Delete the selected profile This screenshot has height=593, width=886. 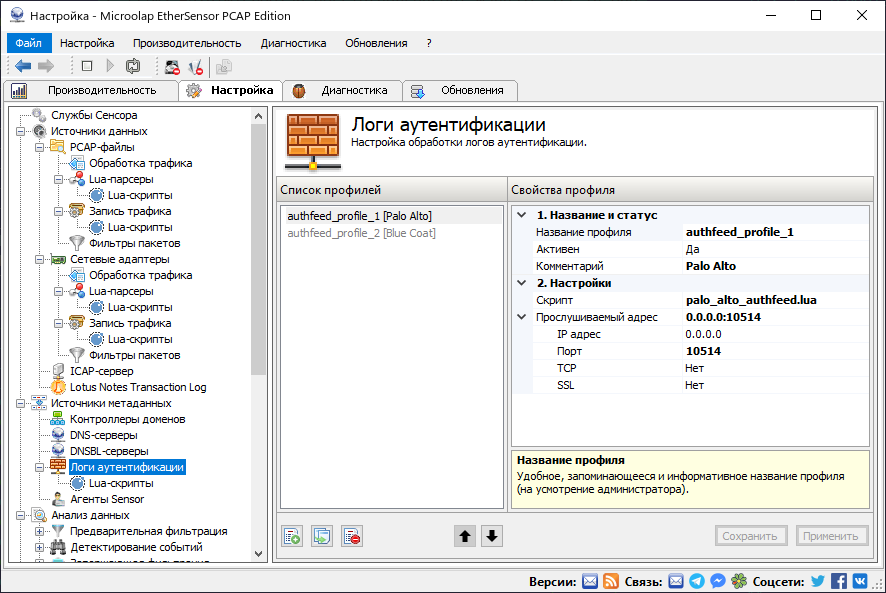(x=352, y=536)
